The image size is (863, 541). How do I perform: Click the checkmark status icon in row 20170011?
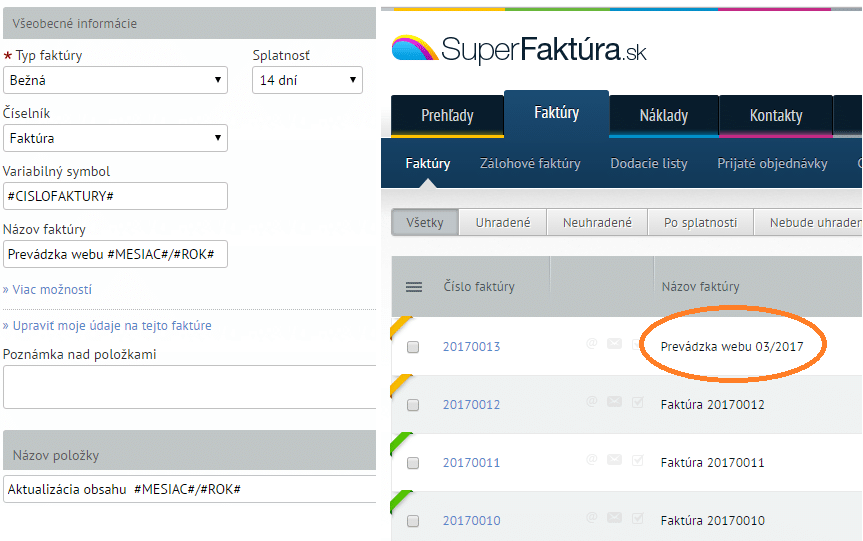(637, 460)
